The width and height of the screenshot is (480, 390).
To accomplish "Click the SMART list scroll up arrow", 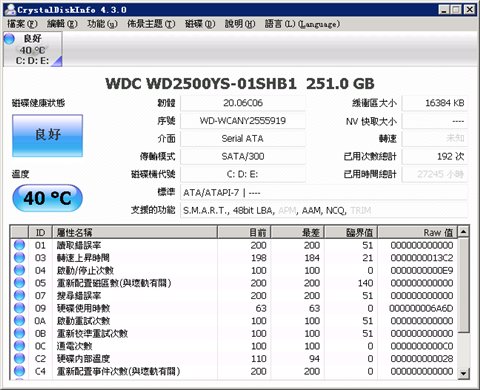I will coord(463,231).
